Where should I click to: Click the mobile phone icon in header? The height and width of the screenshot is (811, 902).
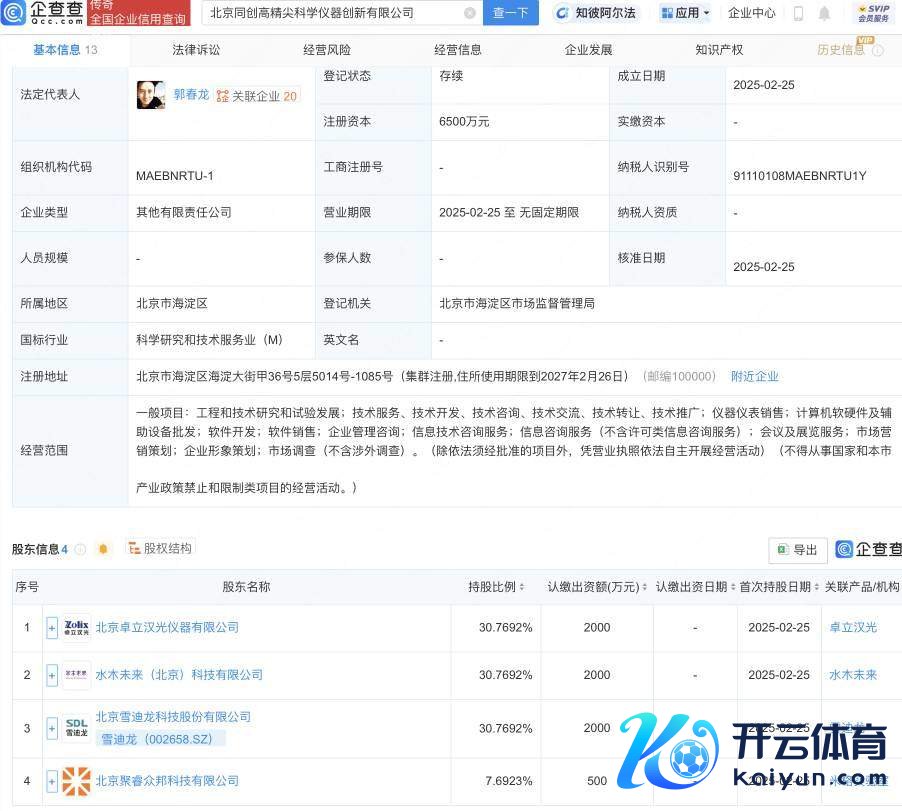(798, 13)
